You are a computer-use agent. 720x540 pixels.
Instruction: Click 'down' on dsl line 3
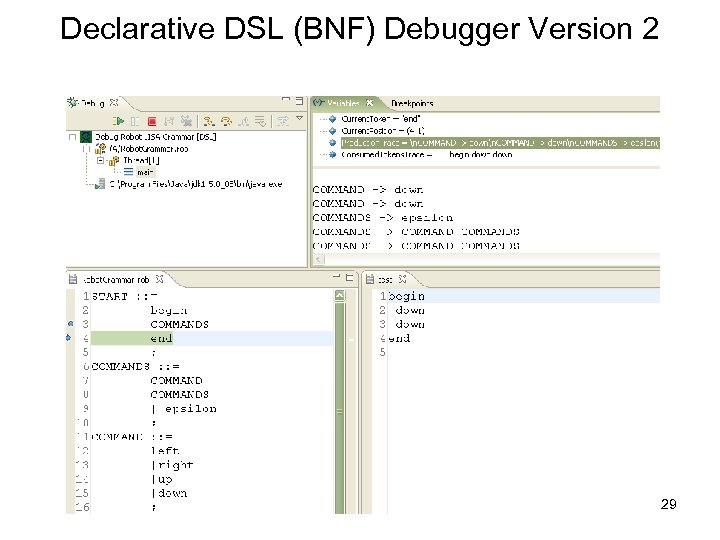pos(410,325)
